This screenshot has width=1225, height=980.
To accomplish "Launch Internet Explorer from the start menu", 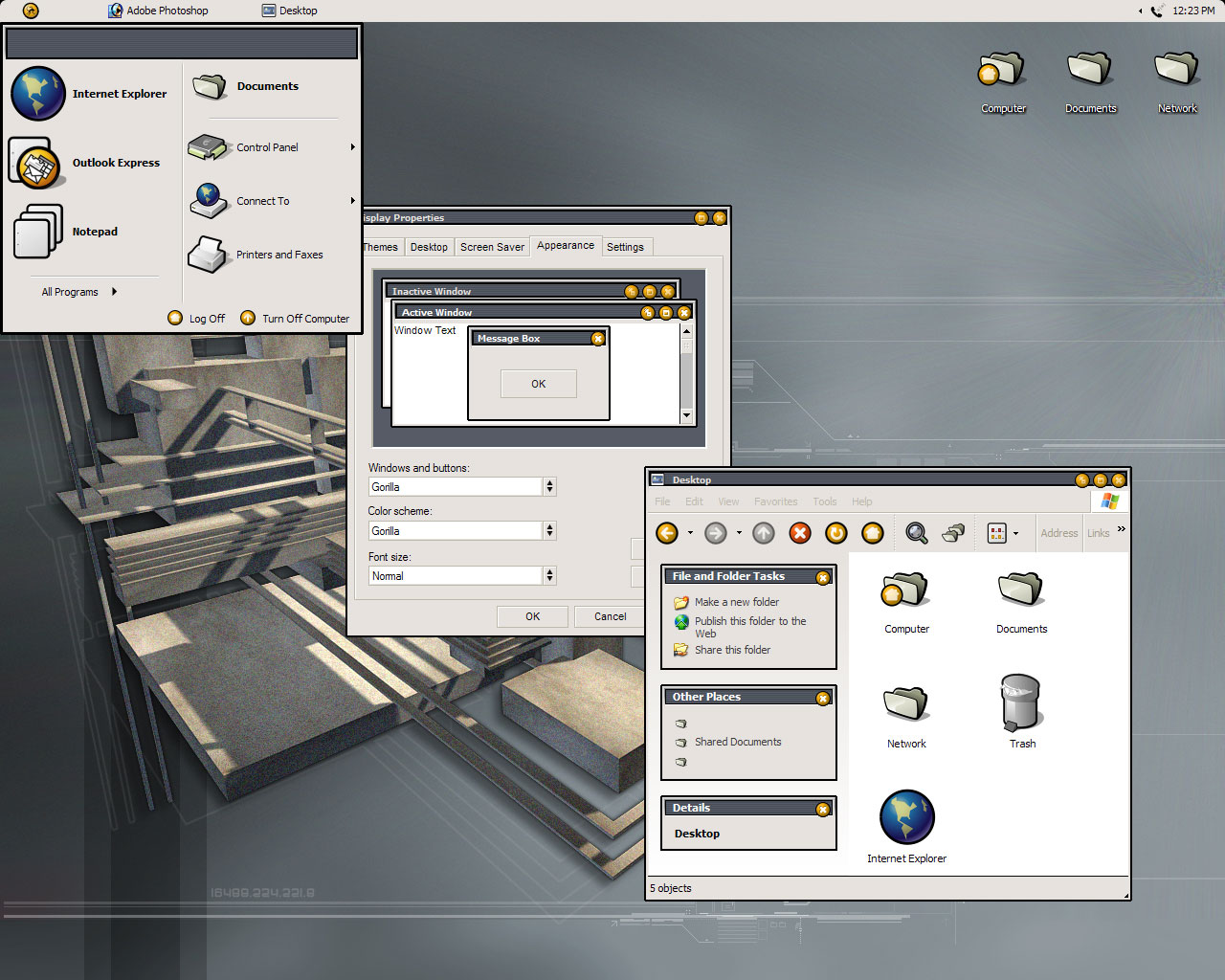I will point(92,94).
